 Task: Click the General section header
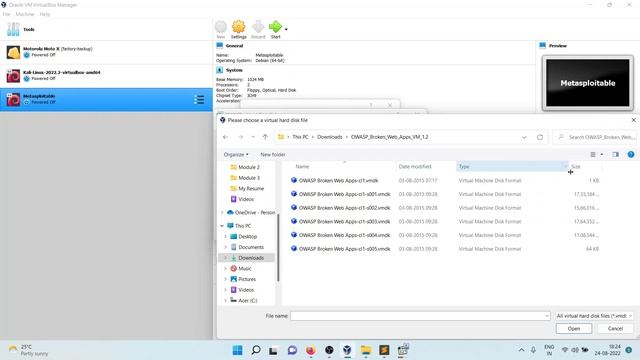pos(234,46)
